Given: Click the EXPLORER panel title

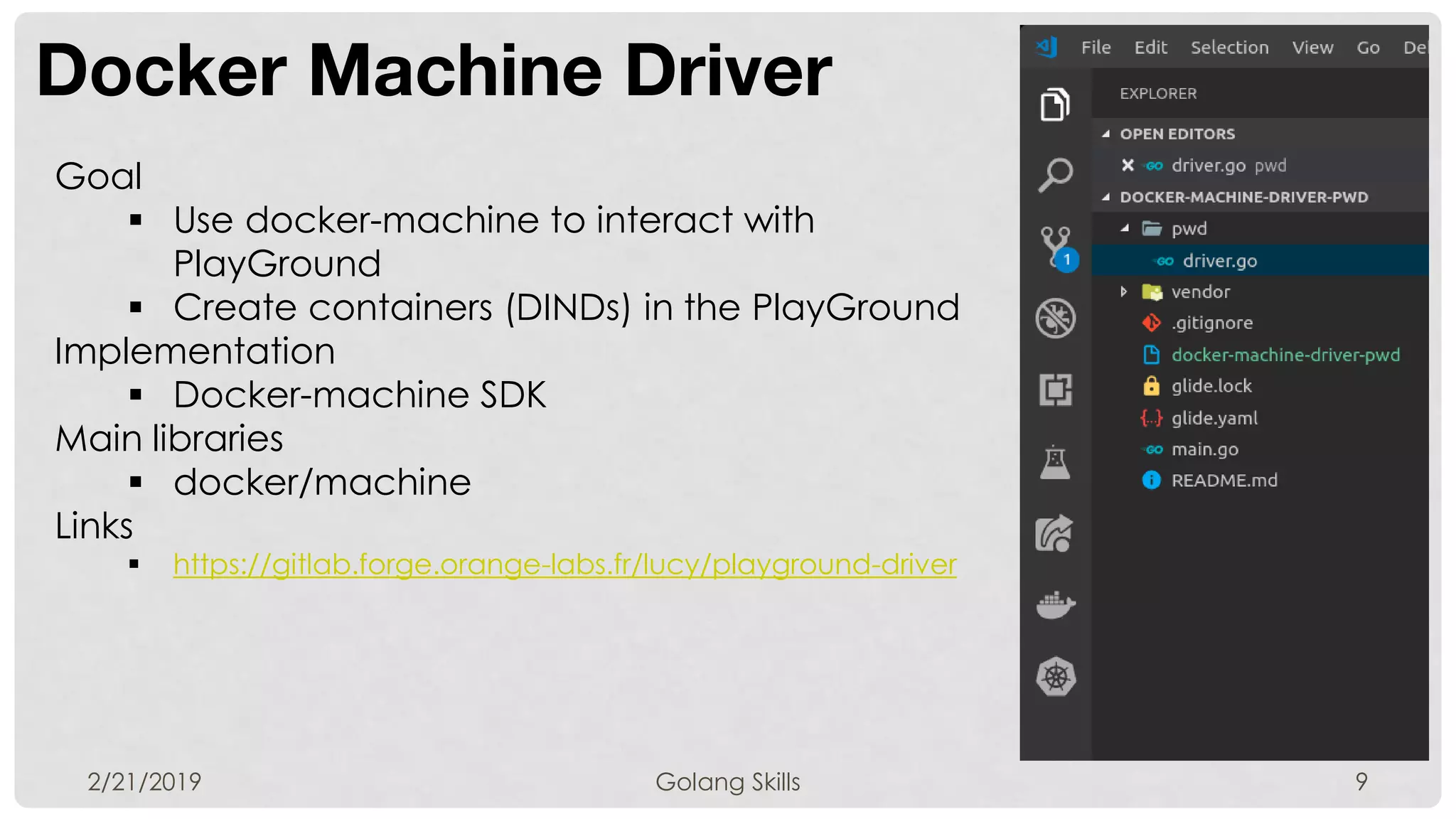Looking at the screenshot, I should coord(1158,94).
